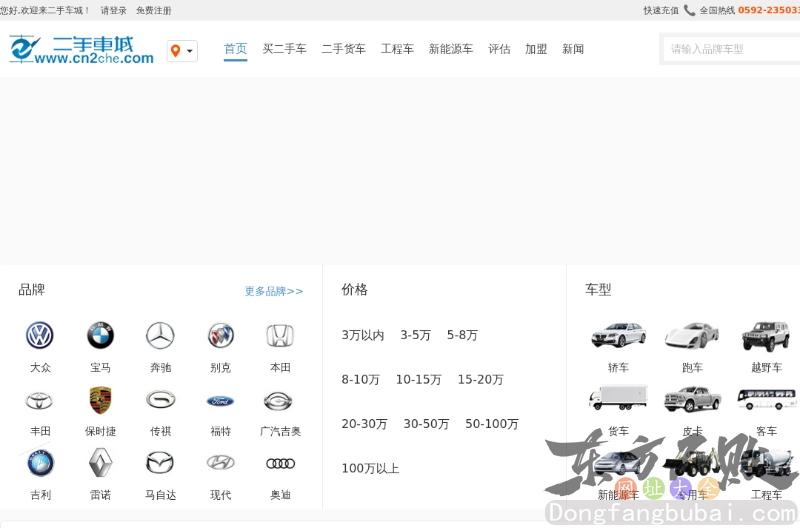Click the 请登录 login link
This screenshot has height=528, width=800.
113,10
